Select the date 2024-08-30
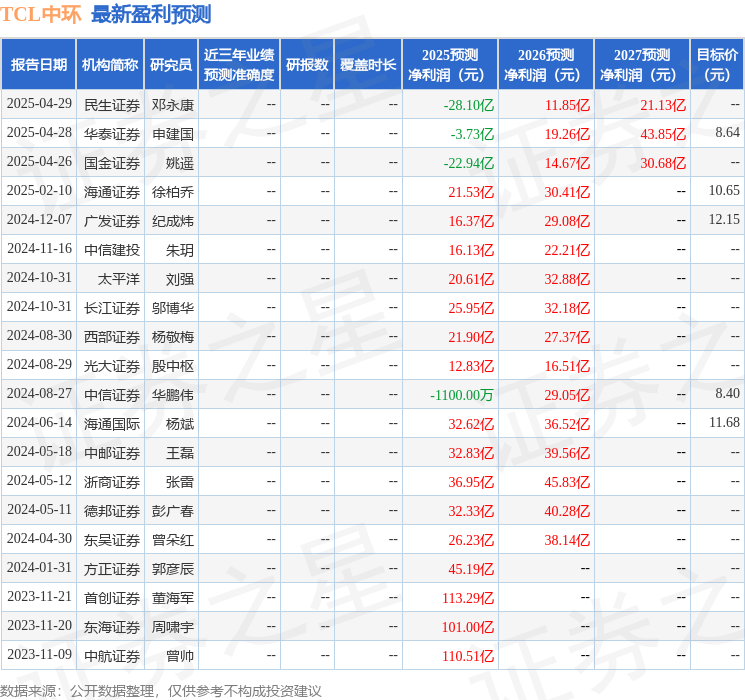This screenshot has height=700, width=745. click(39, 336)
